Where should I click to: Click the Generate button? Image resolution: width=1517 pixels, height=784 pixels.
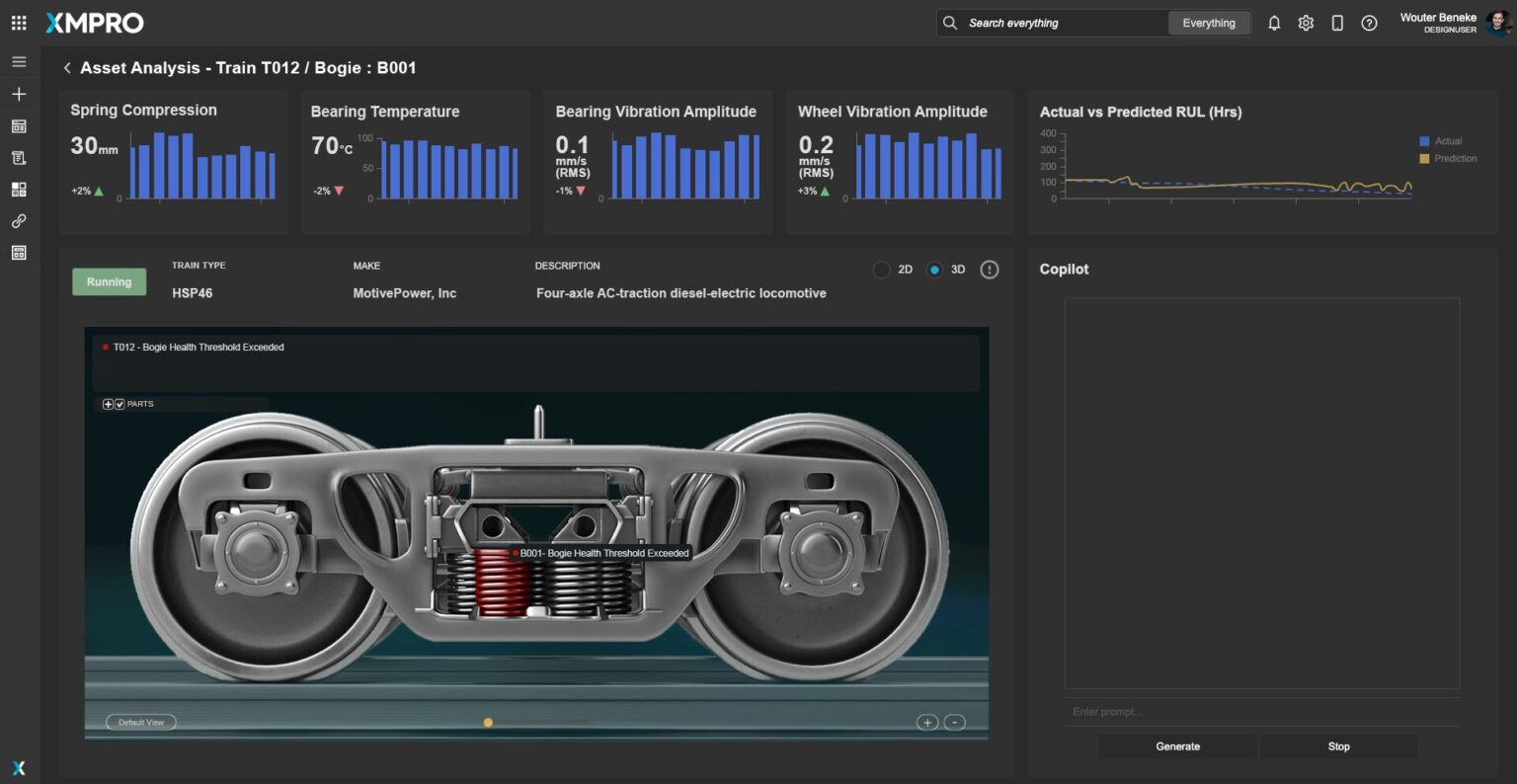tap(1177, 746)
